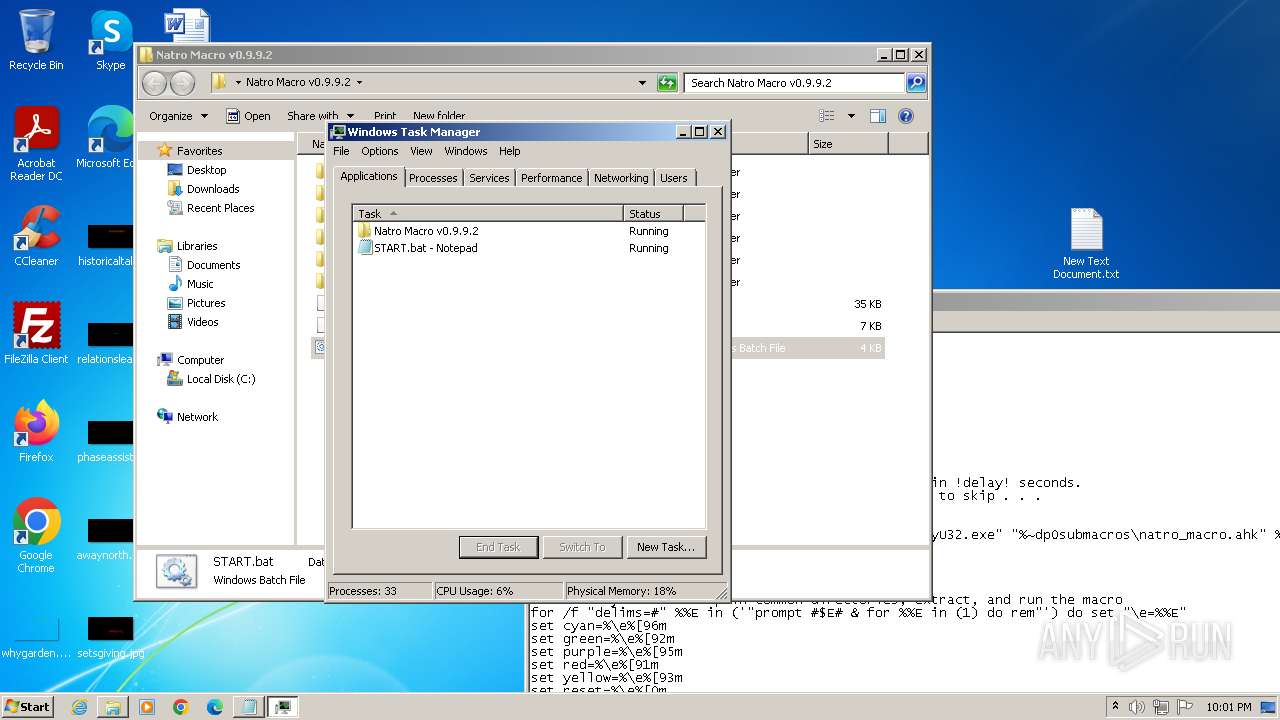Select Network in navigation pane
Screen dimensions: 1280x720
pyautogui.click(x=197, y=417)
